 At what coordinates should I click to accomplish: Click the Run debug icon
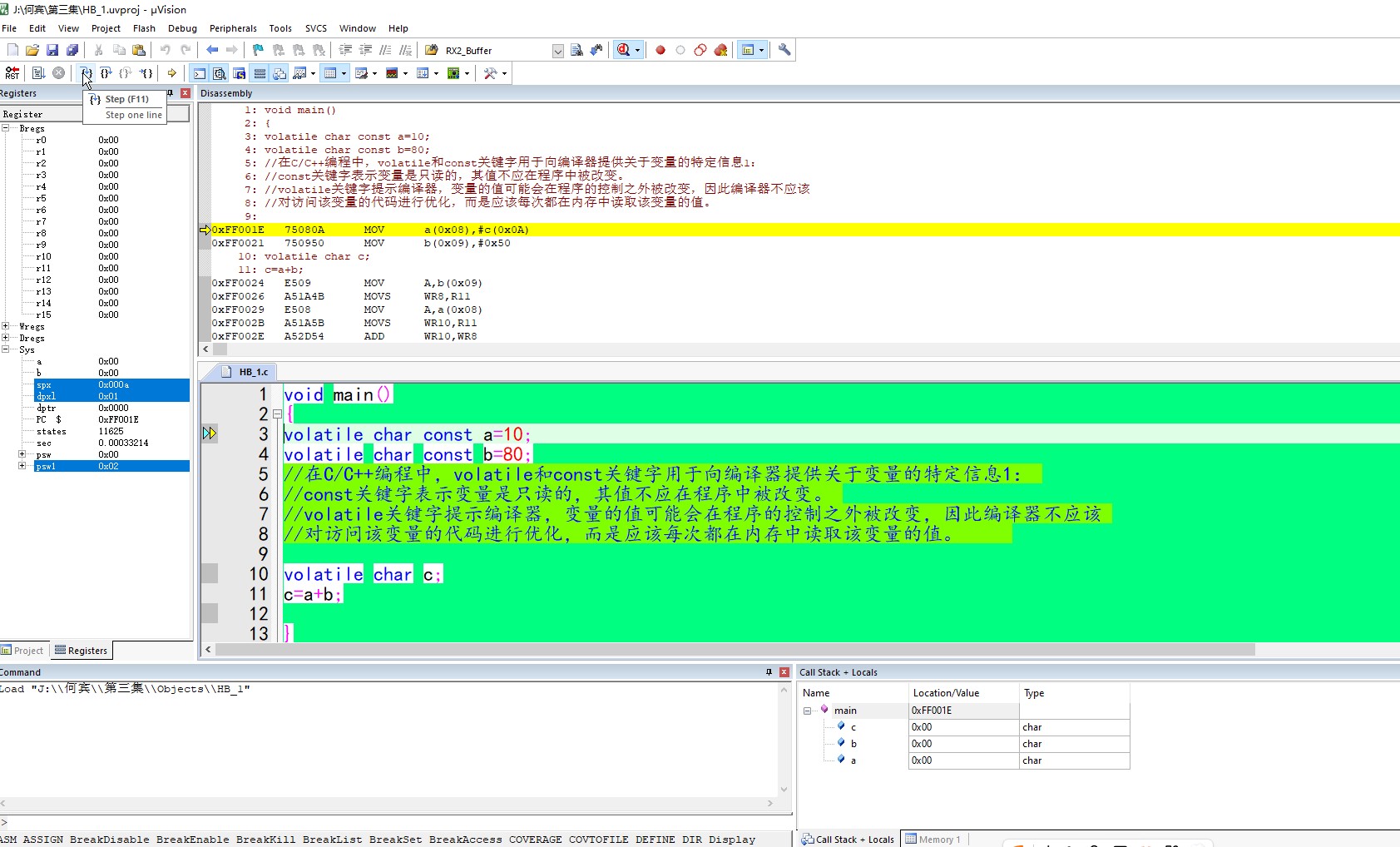[38, 73]
